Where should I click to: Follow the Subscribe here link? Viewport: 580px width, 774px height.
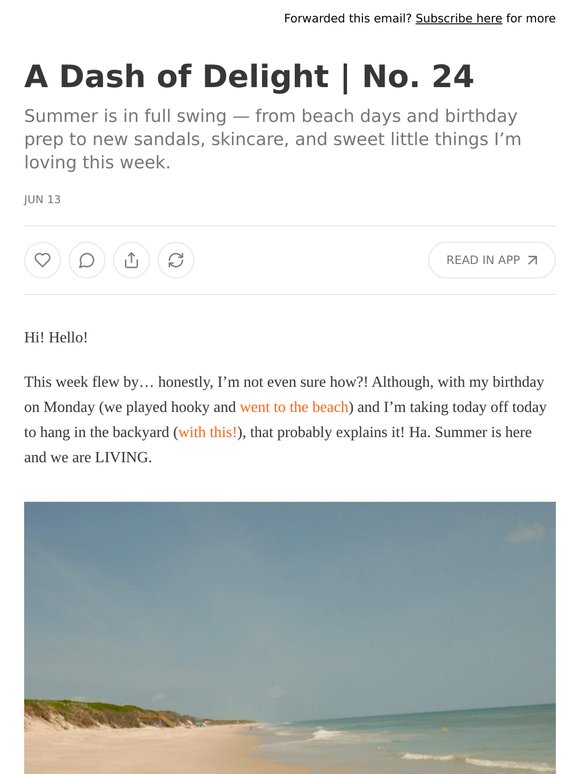click(459, 18)
